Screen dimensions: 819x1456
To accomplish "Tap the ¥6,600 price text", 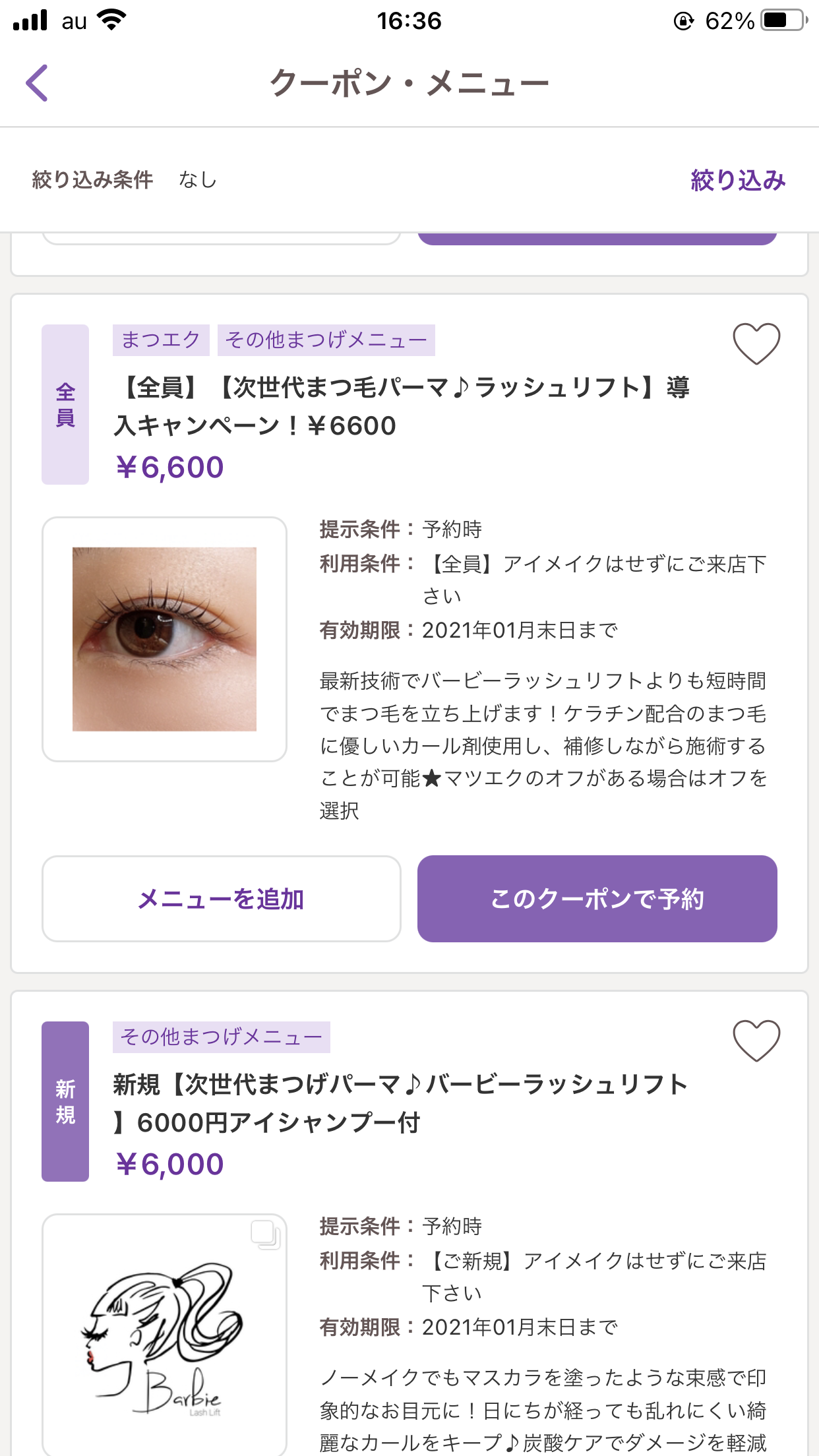I will [170, 468].
